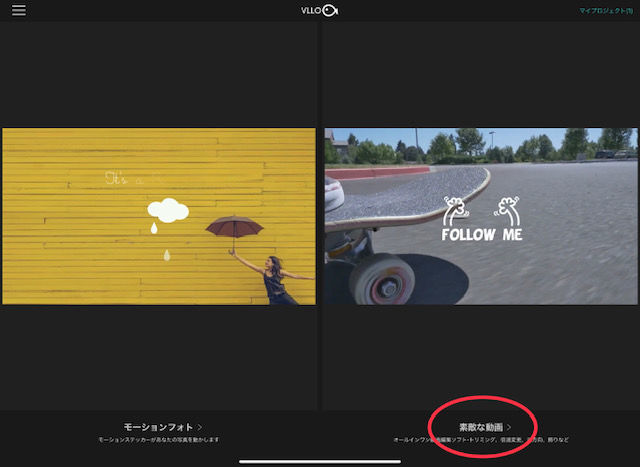
Task: Open the hamburger menu
Action: click(19, 10)
